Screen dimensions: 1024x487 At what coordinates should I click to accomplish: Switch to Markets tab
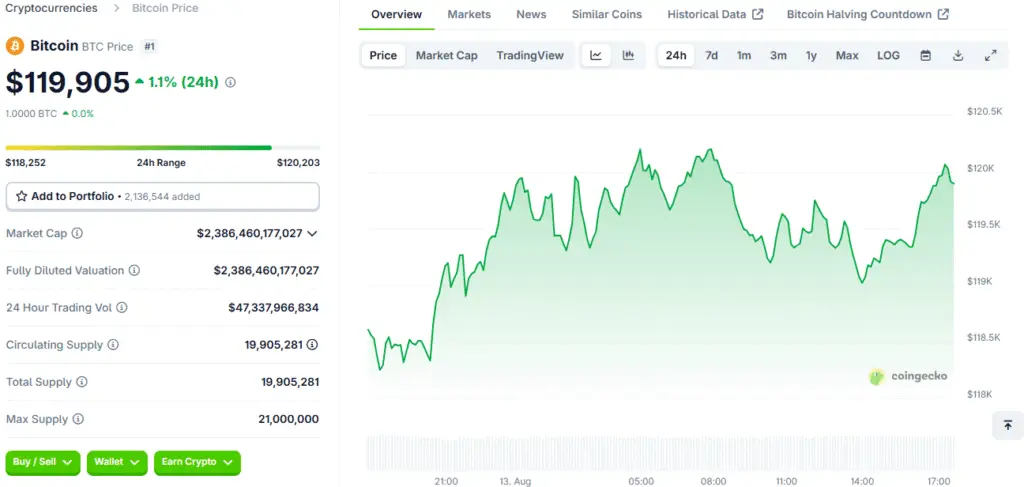[x=469, y=14]
